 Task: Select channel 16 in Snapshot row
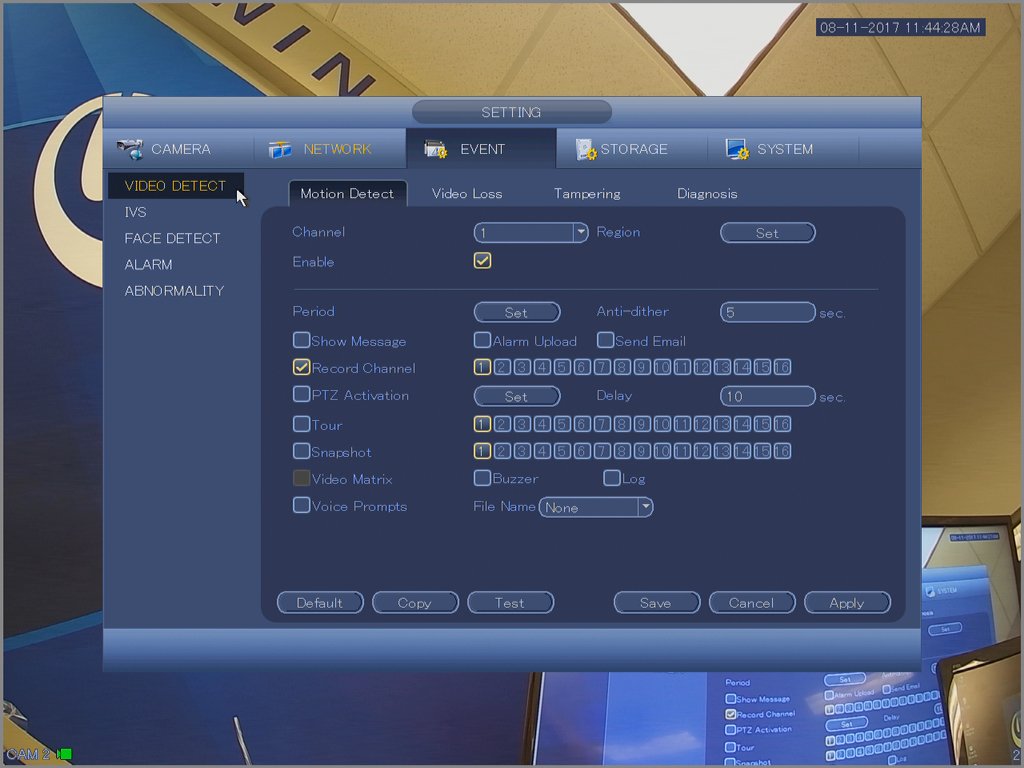pos(782,452)
